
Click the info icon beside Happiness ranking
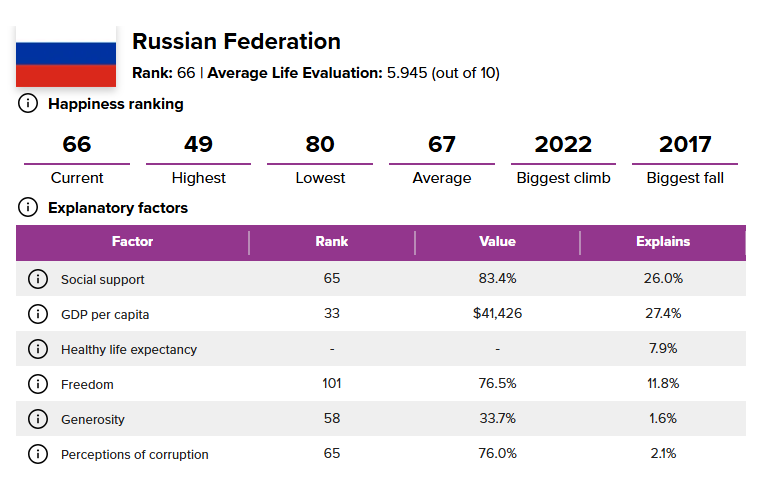click(28, 103)
